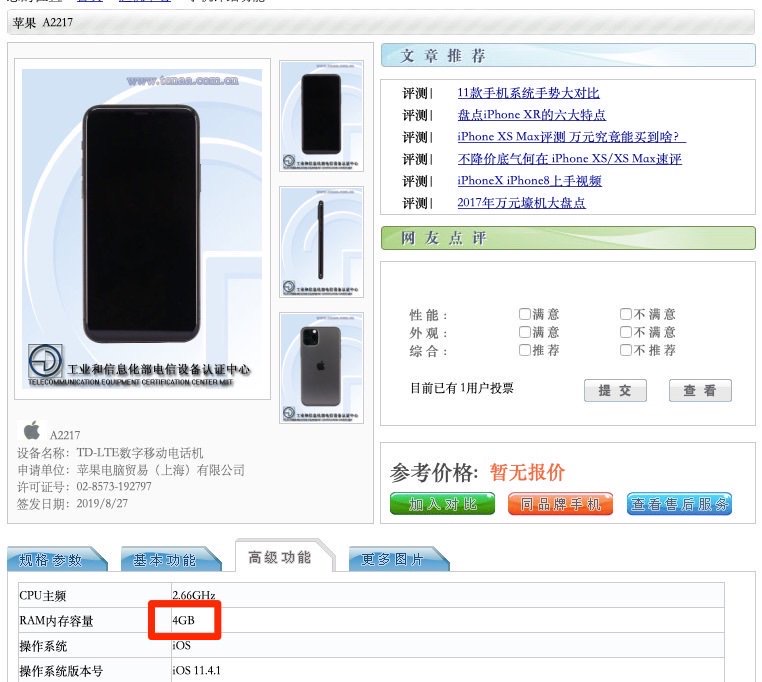Click the blue 查看售后服务 button

[679, 504]
